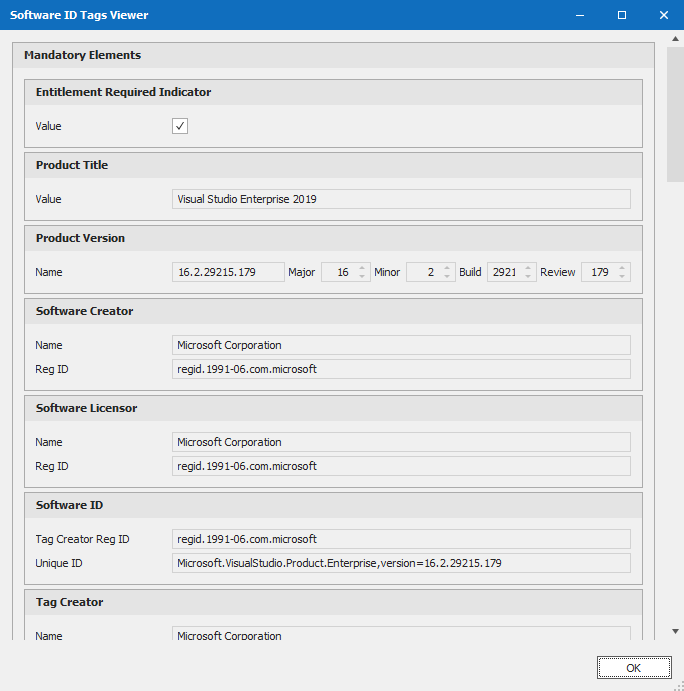
Task: Click the Software Licensor Name field
Action: (401, 442)
